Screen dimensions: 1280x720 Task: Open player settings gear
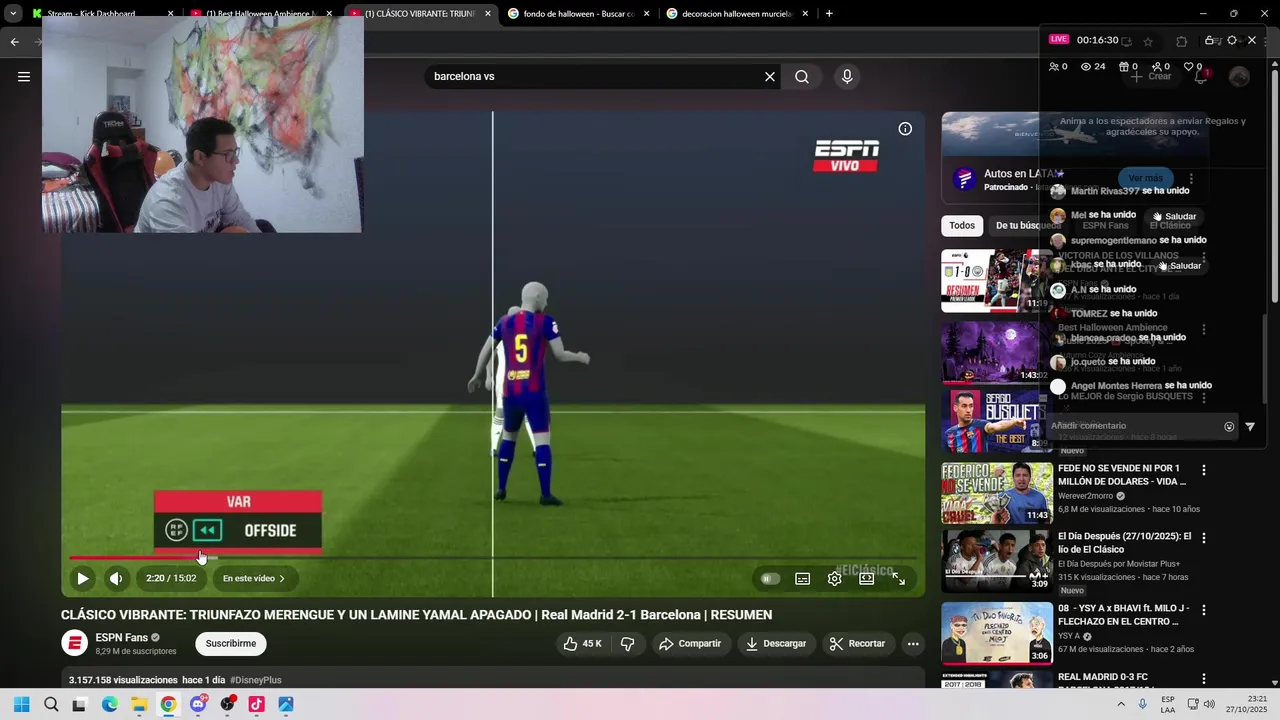tap(835, 578)
